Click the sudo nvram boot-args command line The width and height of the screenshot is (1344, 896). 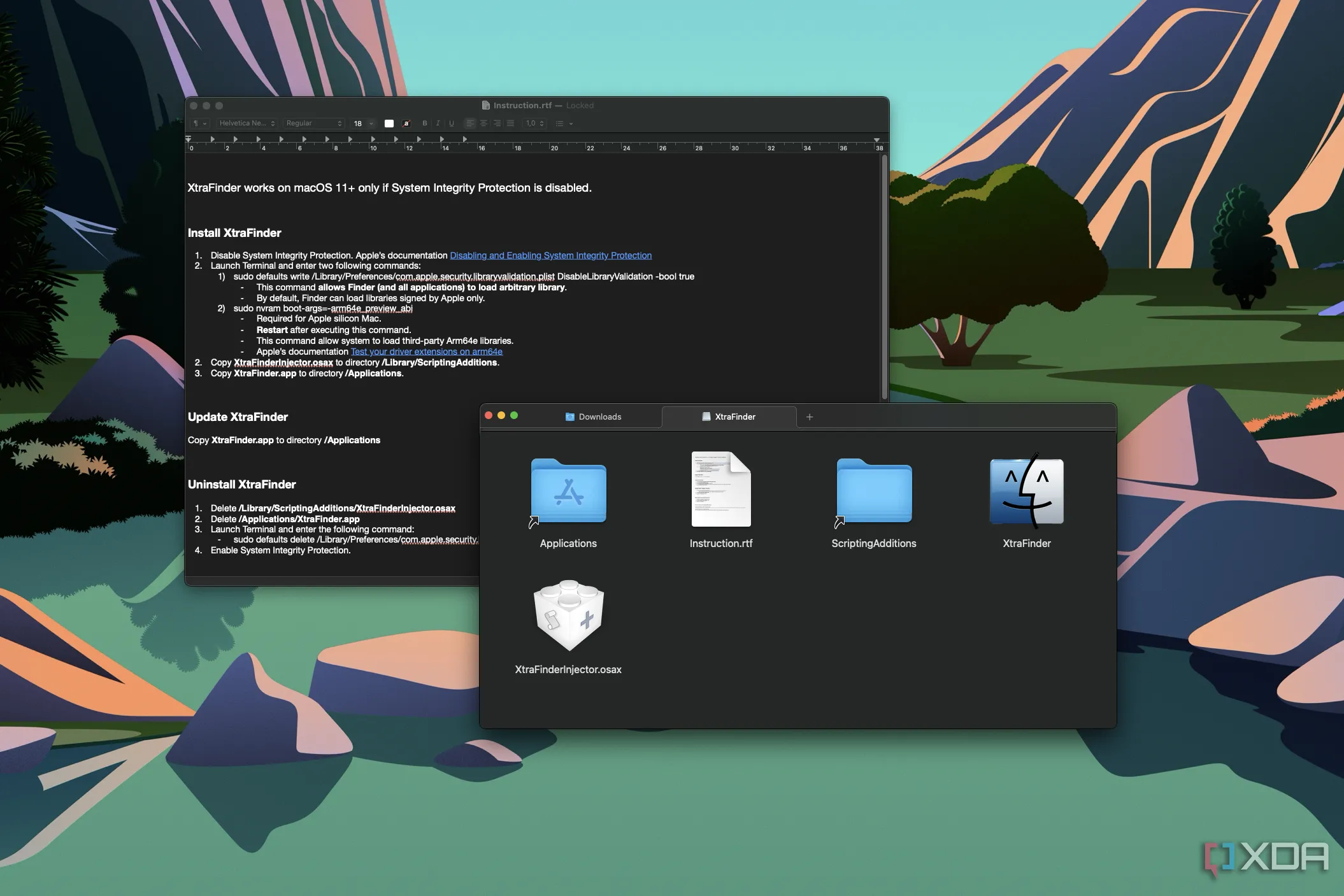[x=323, y=308]
